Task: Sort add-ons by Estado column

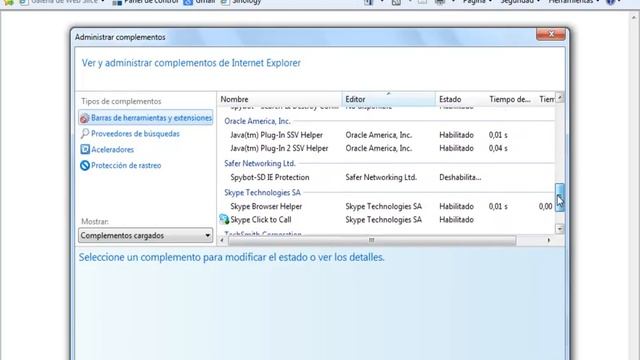Action: tap(460, 99)
